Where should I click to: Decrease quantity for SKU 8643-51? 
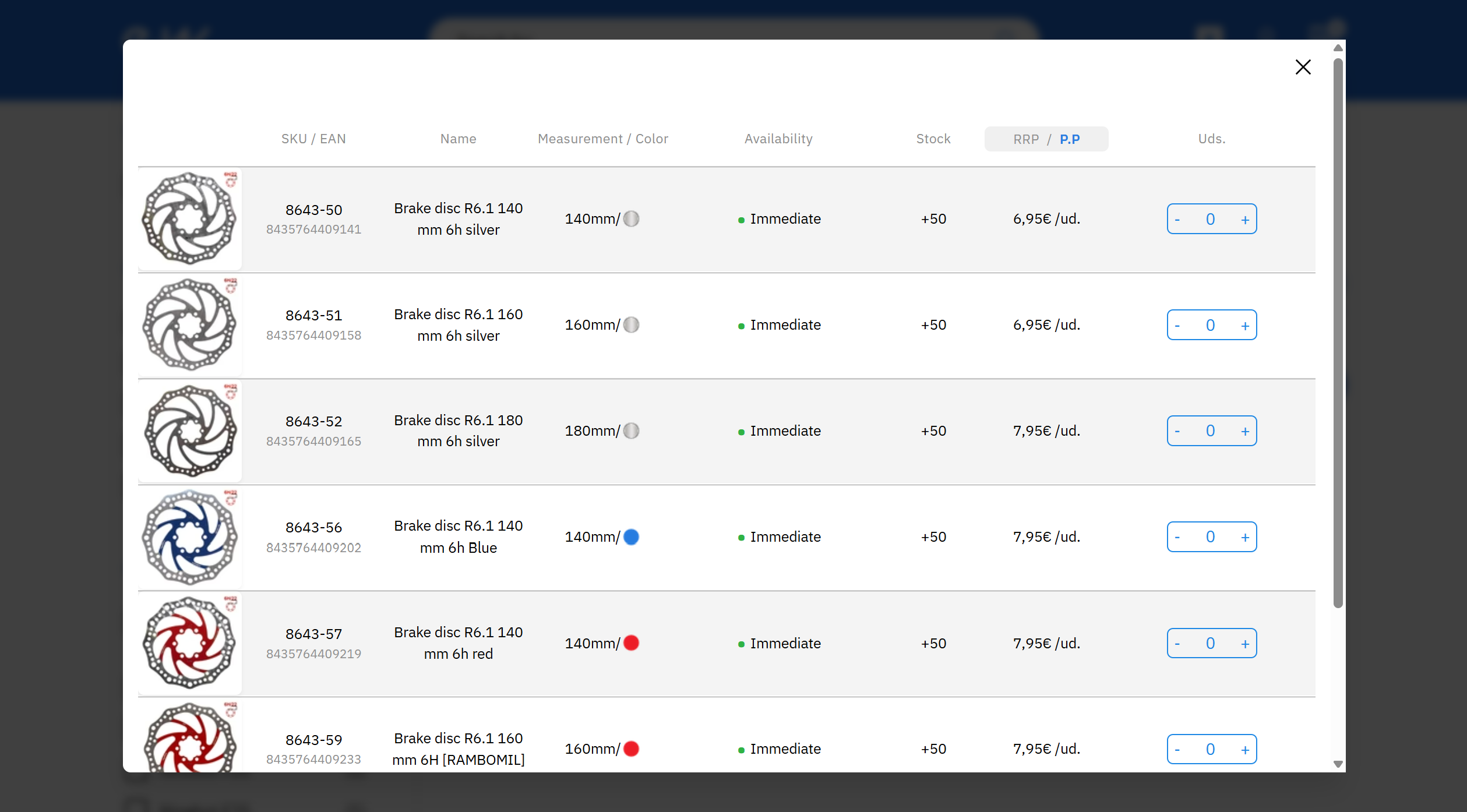(x=1177, y=326)
